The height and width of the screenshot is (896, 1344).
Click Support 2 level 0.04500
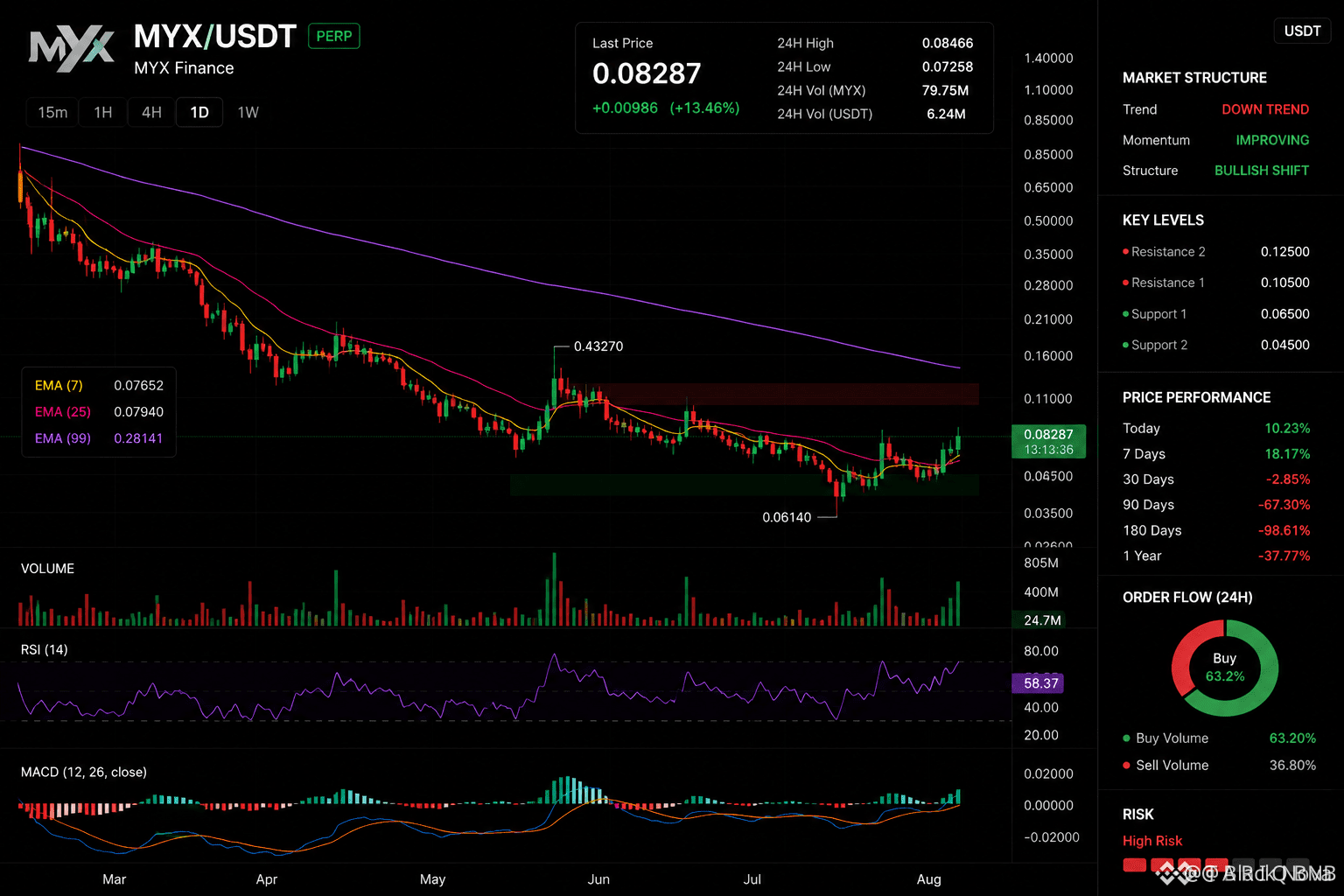1216,345
